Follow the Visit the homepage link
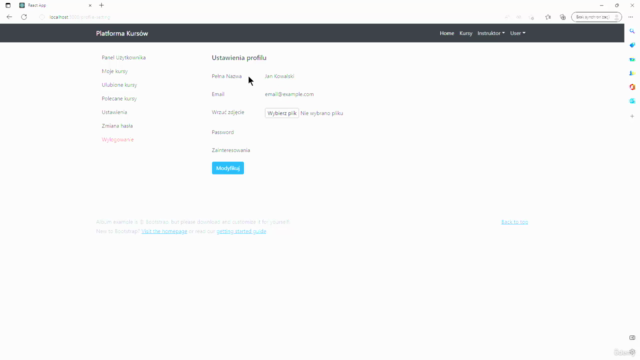The height and width of the screenshot is (360, 640). coord(164,231)
